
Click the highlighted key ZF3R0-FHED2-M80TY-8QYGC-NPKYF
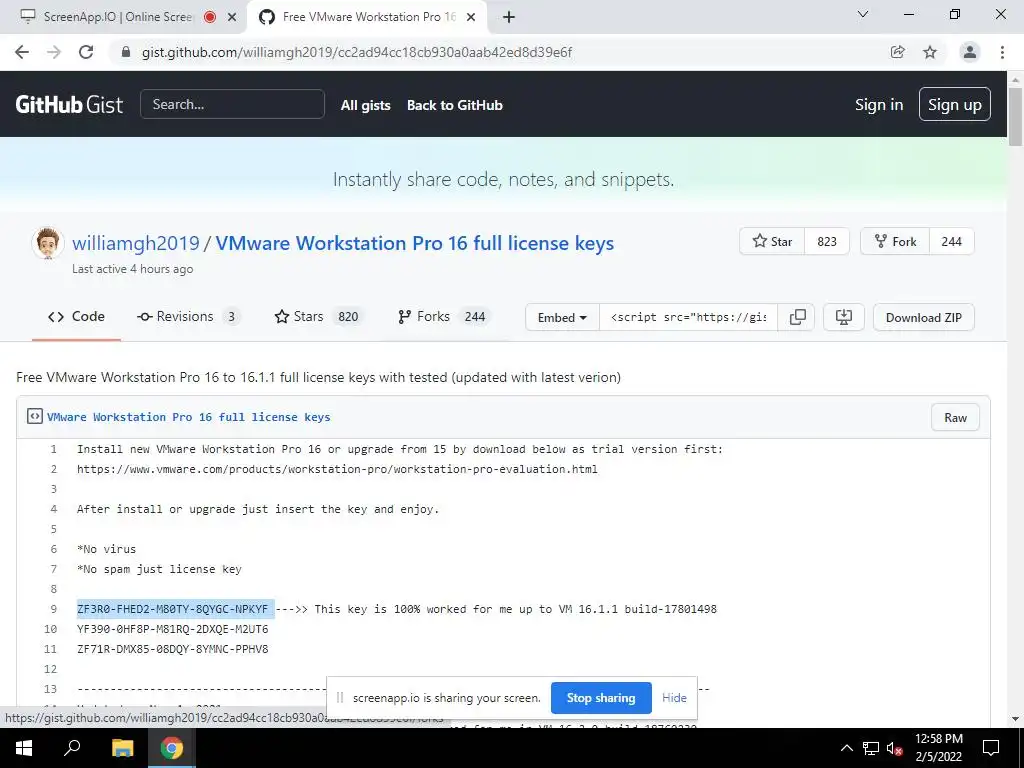click(172, 609)
